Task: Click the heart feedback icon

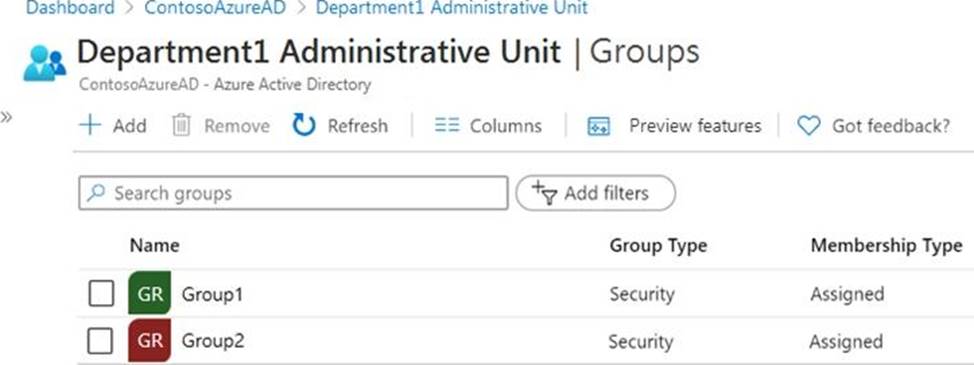Action: click(x=808, y=126)
